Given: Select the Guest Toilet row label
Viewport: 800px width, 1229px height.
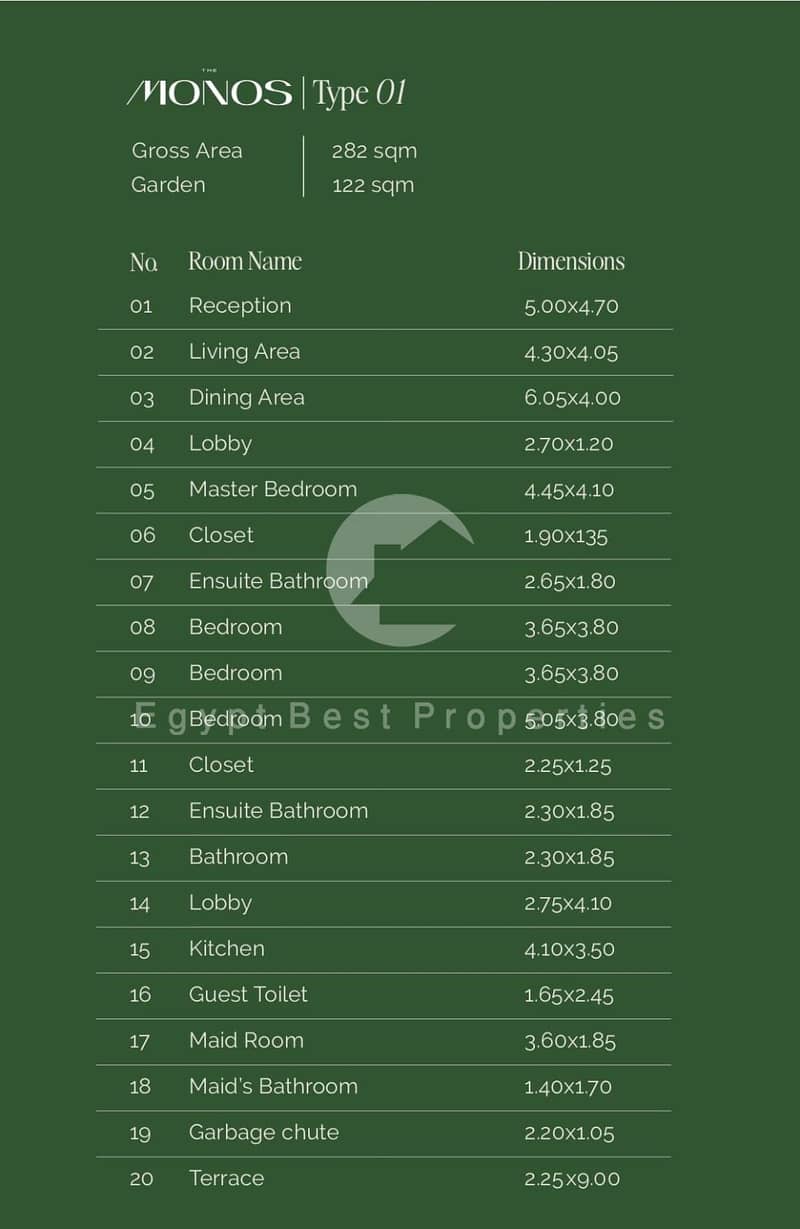Looking at the screenshot, I should click(248, 994).
